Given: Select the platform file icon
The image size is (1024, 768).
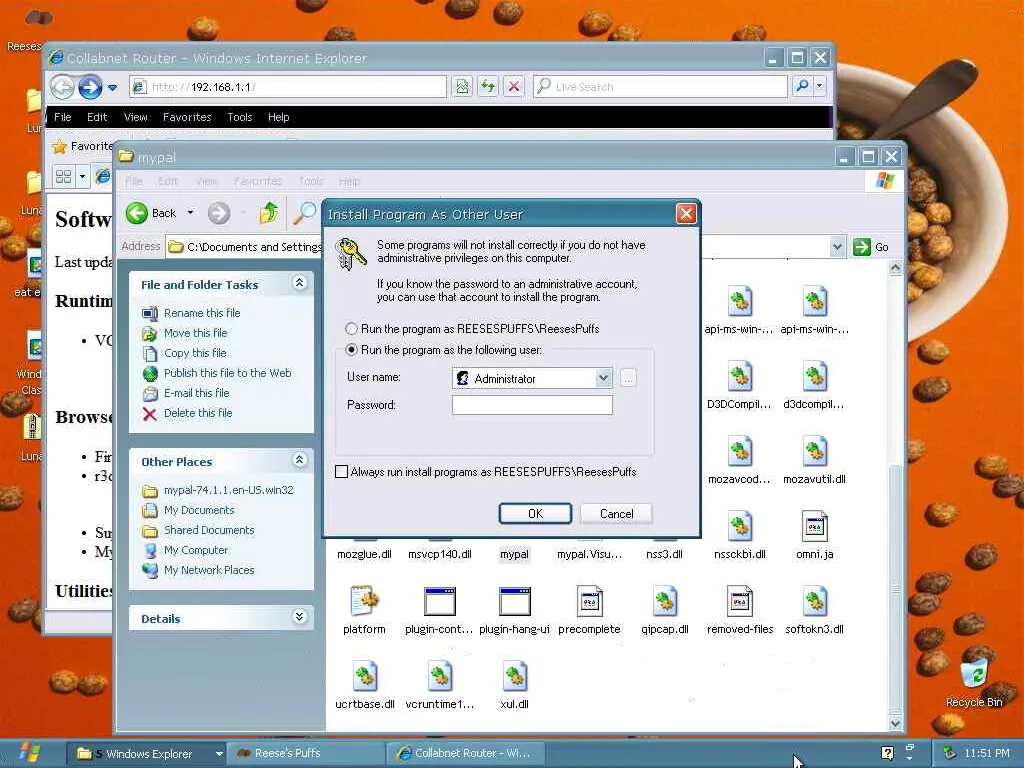Looking at the screenshot, I should coord(364,601).
